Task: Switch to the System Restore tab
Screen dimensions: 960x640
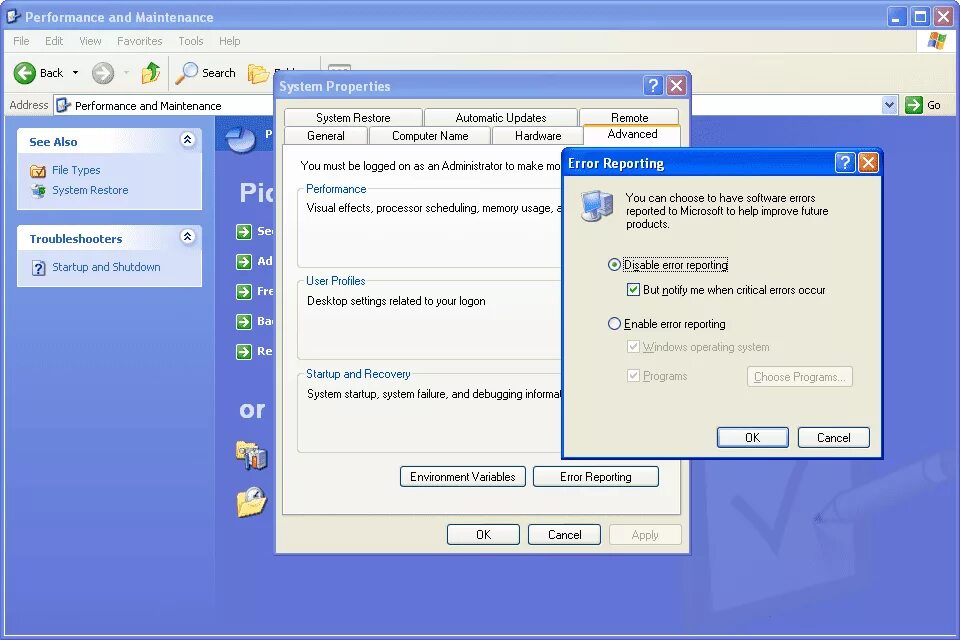Action: point(353,118)
